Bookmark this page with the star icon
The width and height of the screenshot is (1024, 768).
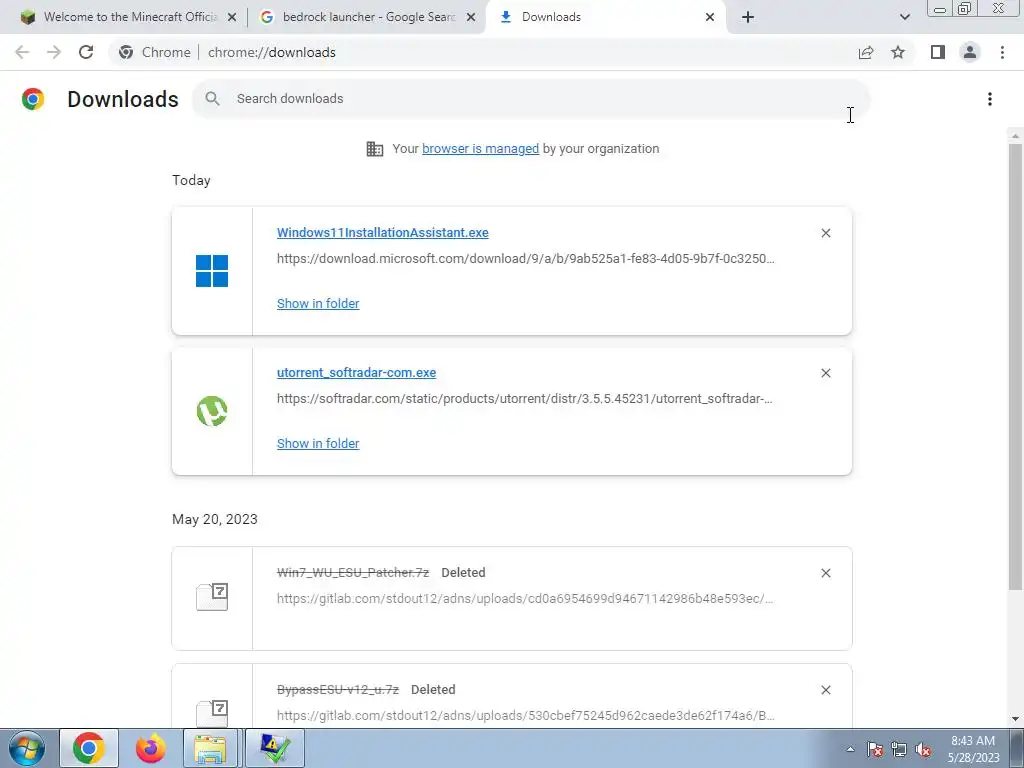click(898, 52)
